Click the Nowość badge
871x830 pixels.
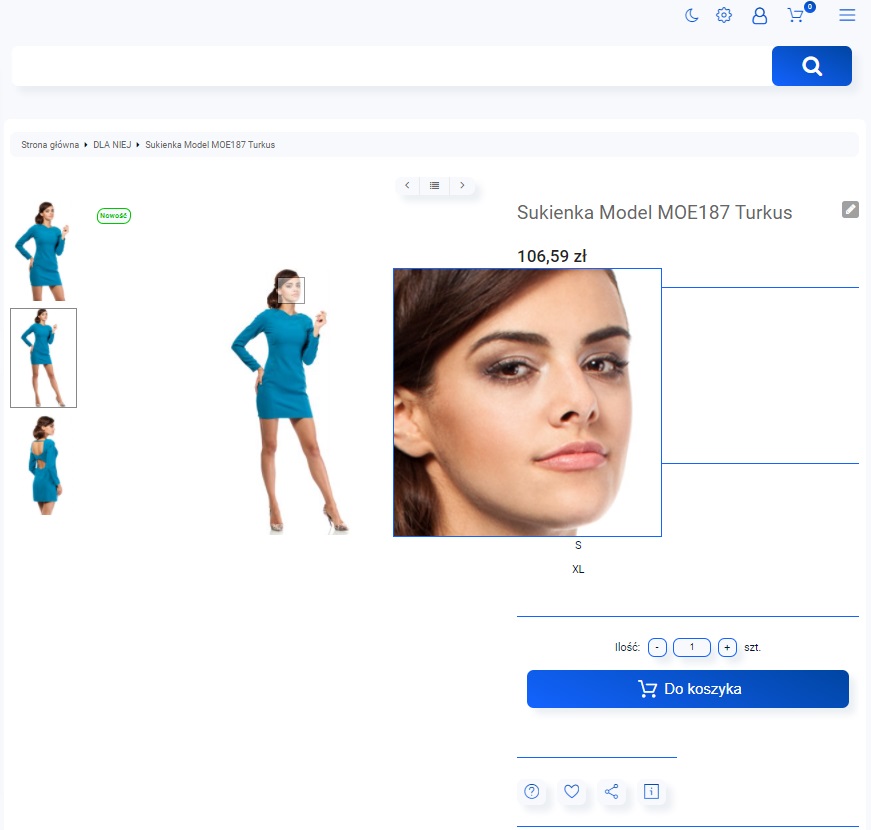[x=114, y=216]
